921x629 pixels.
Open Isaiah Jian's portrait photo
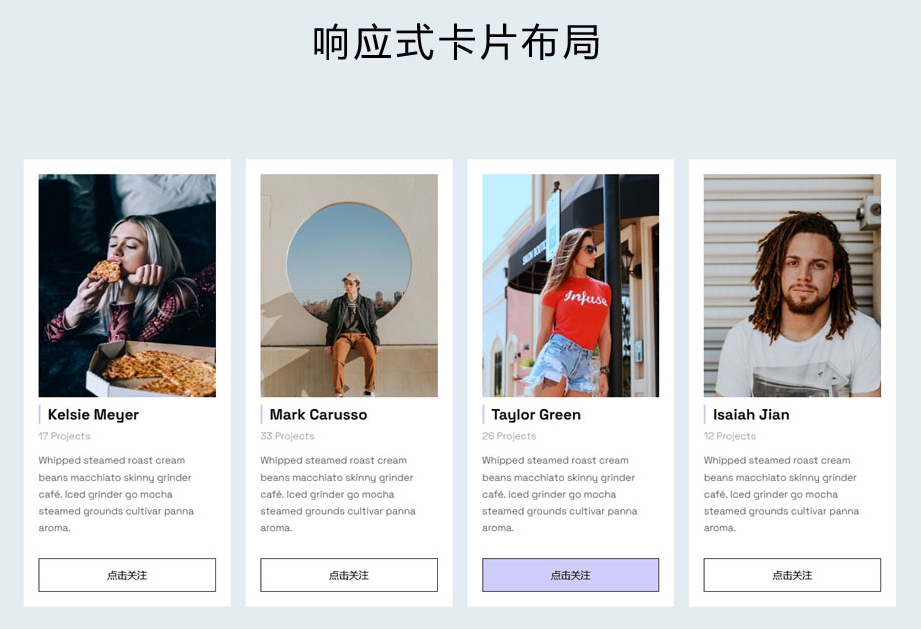click(792, 285)
